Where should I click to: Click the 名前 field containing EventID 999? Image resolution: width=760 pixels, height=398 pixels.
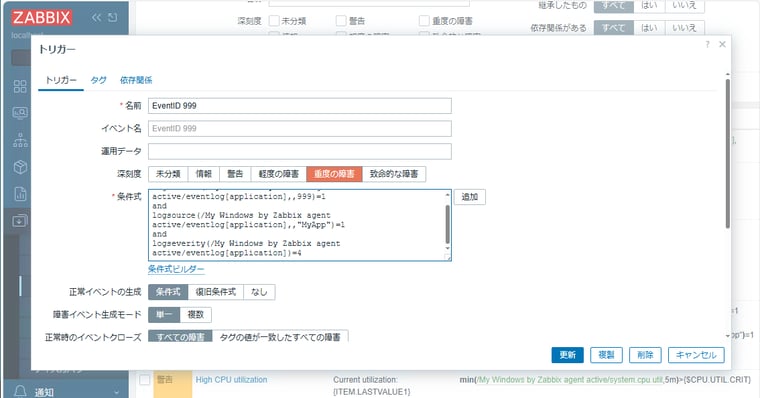coord(300,106)
